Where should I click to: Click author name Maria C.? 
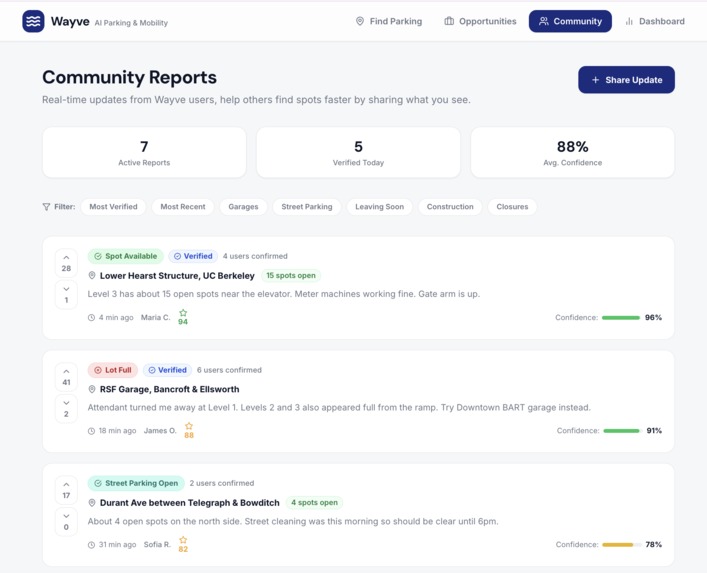click(x=156, y=317)
